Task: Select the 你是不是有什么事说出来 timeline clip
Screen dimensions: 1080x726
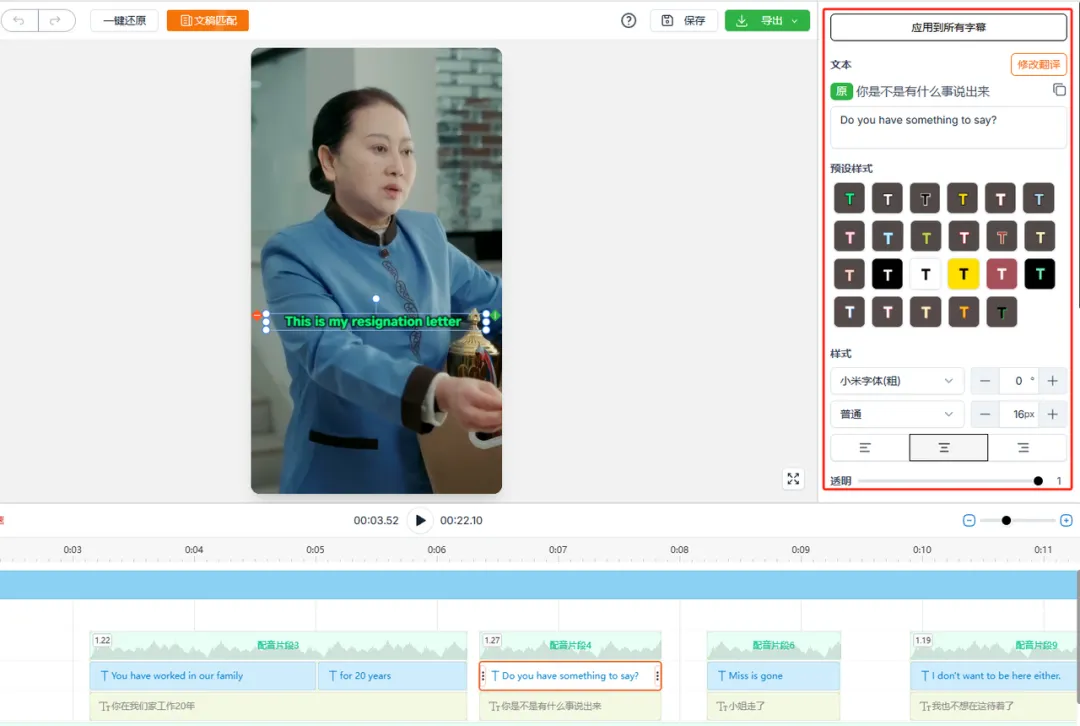Action: (x=570, y=706)
